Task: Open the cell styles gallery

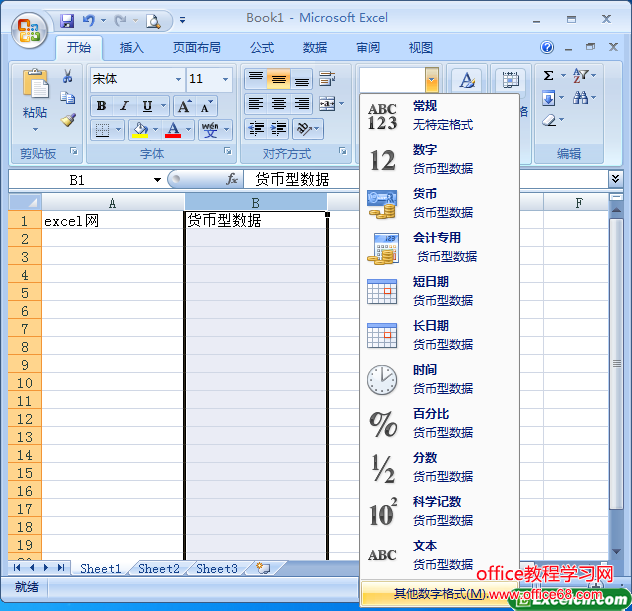Action: tap(467, 81)
